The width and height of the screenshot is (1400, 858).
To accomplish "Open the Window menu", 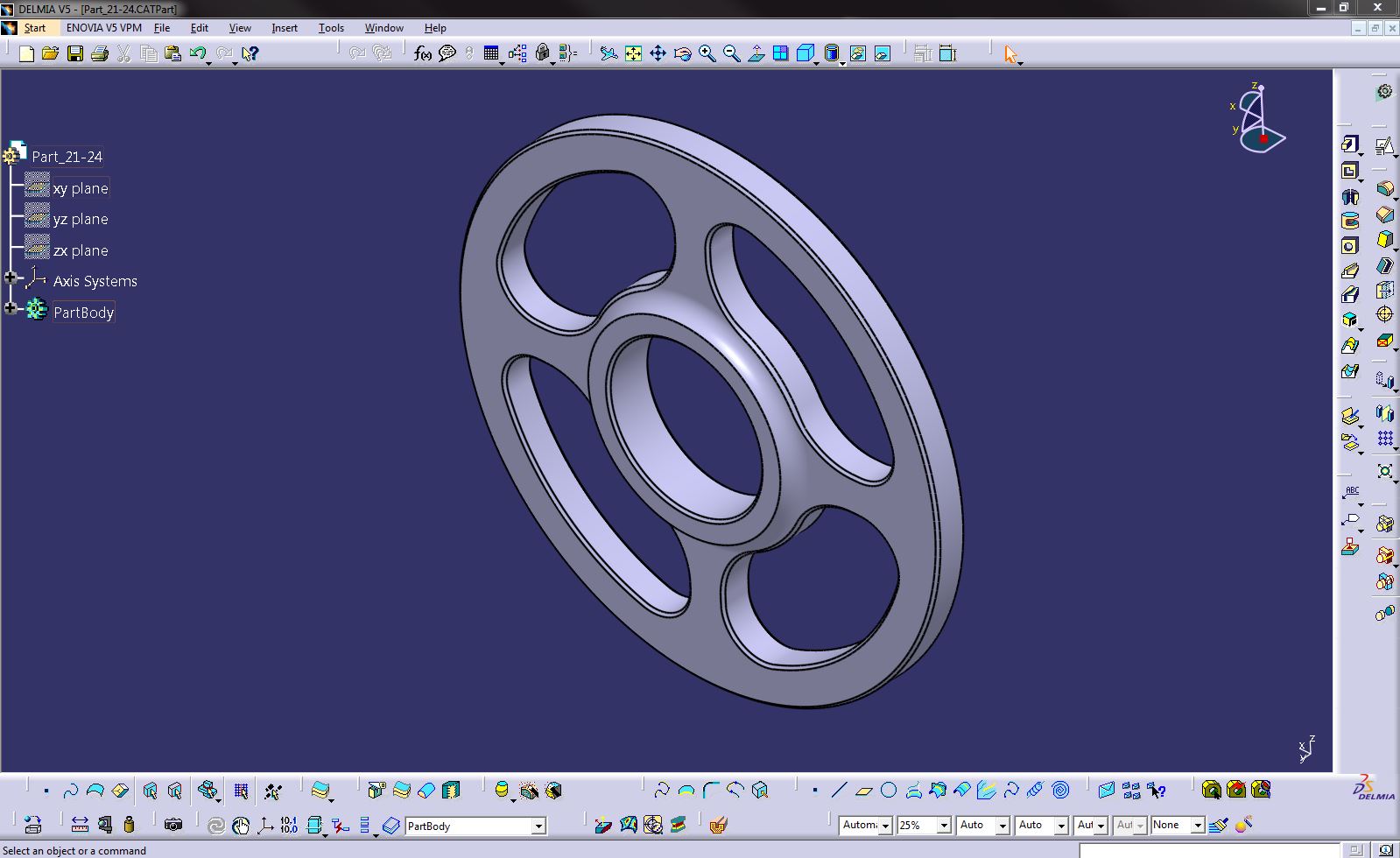I will tap(384, 28).
